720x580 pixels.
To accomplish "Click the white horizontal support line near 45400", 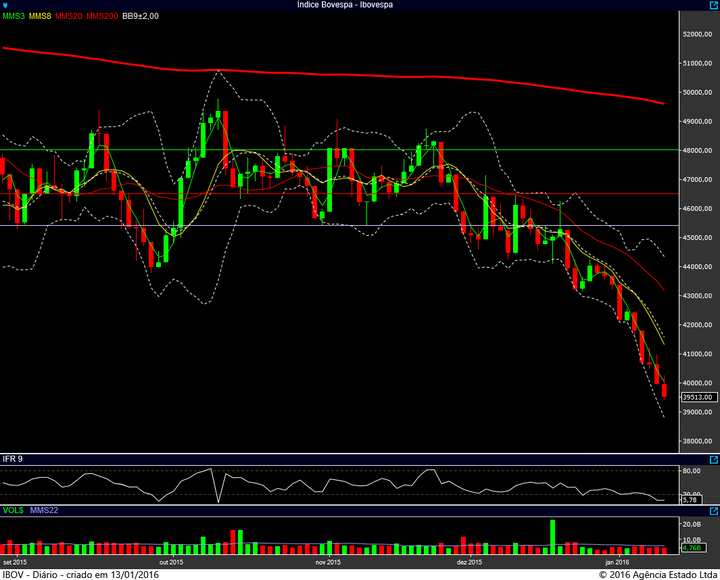I will (340, 225).
